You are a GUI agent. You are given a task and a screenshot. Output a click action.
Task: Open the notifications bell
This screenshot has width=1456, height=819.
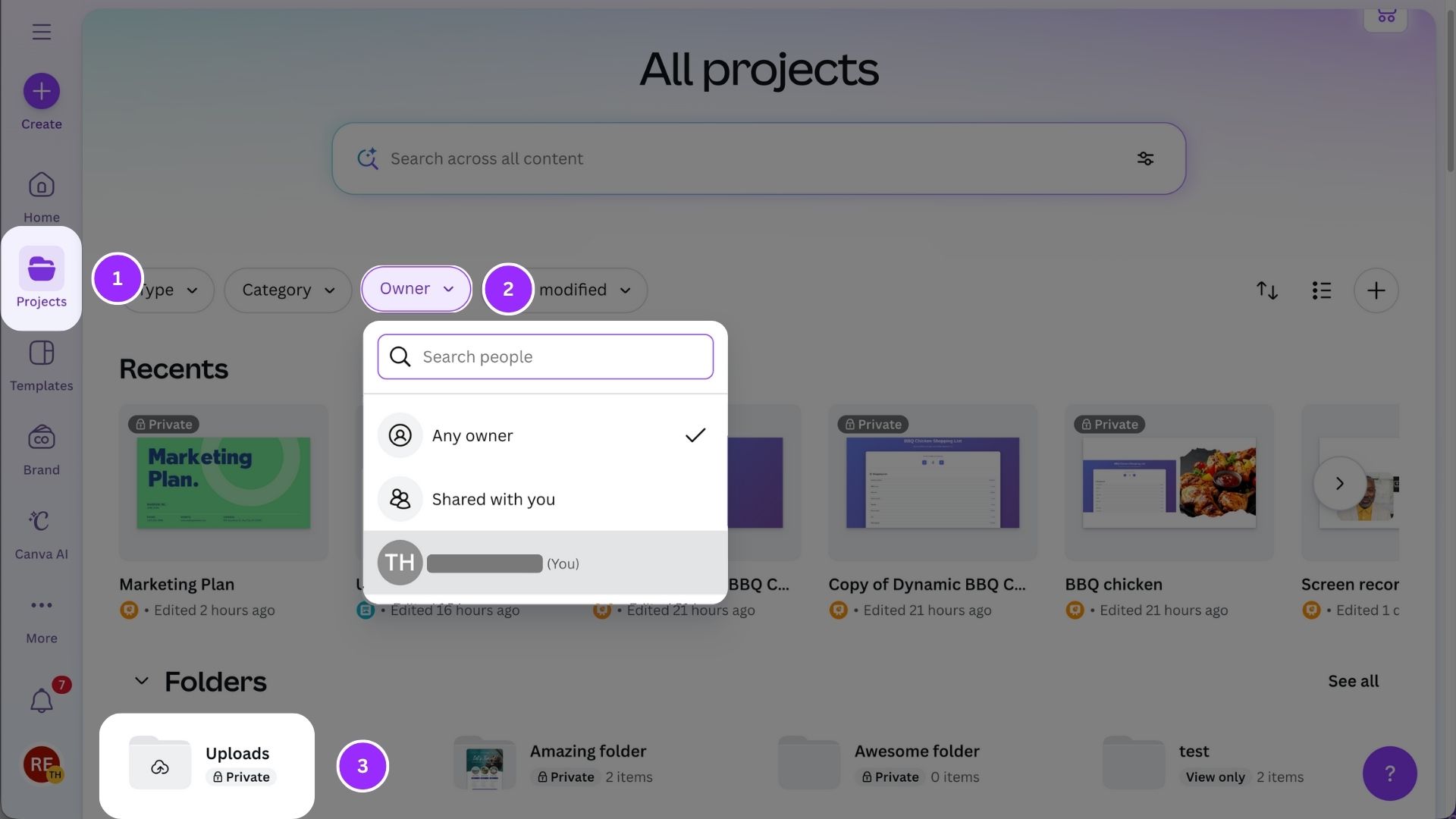[42, 700]
